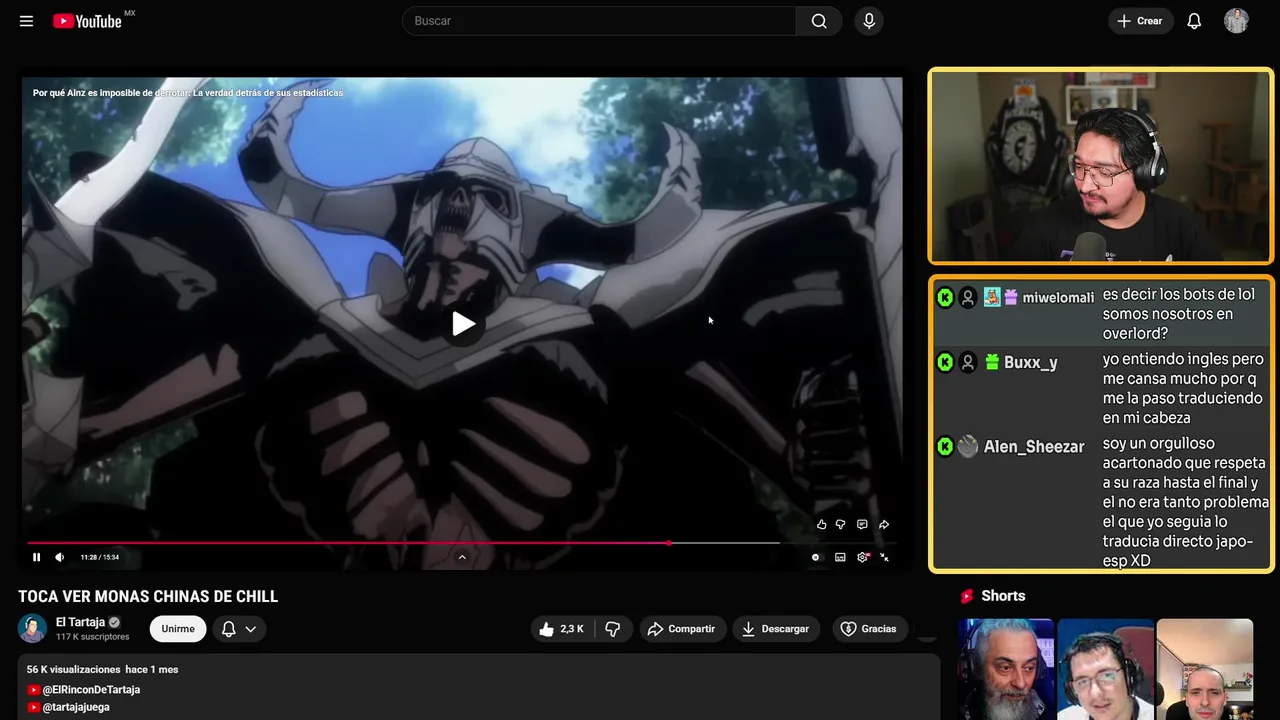Dislike the embedded video with thumbs-down overlay
This screenshot has height=720, width=1280.
coord(841,524)
